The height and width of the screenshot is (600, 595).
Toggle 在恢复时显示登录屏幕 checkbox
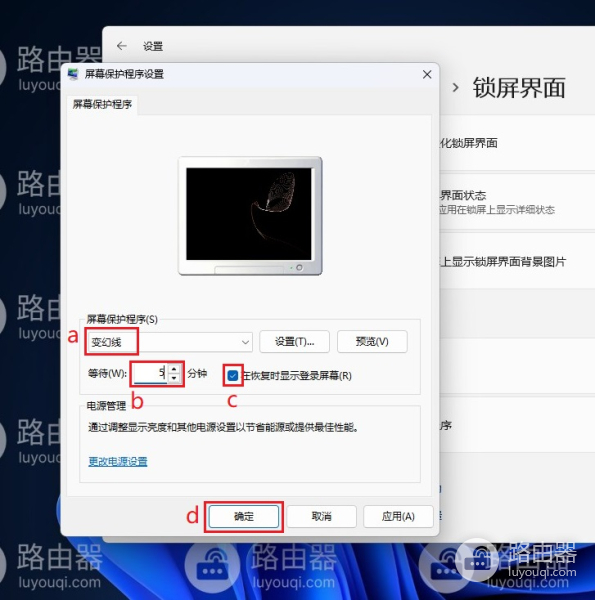[232, 375]
